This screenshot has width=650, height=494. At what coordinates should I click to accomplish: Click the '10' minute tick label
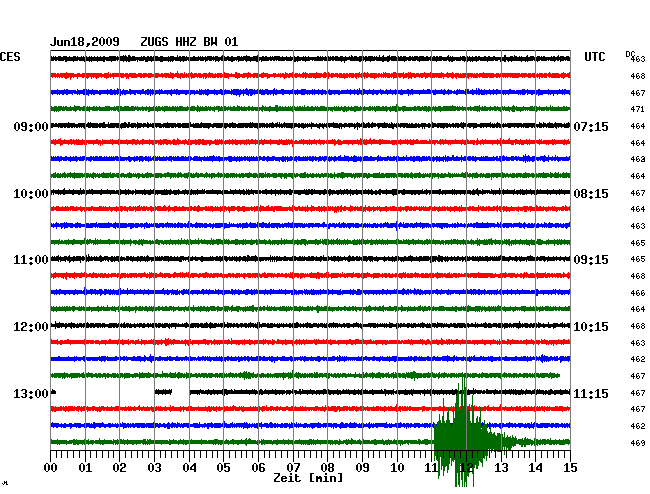[397, 467]
